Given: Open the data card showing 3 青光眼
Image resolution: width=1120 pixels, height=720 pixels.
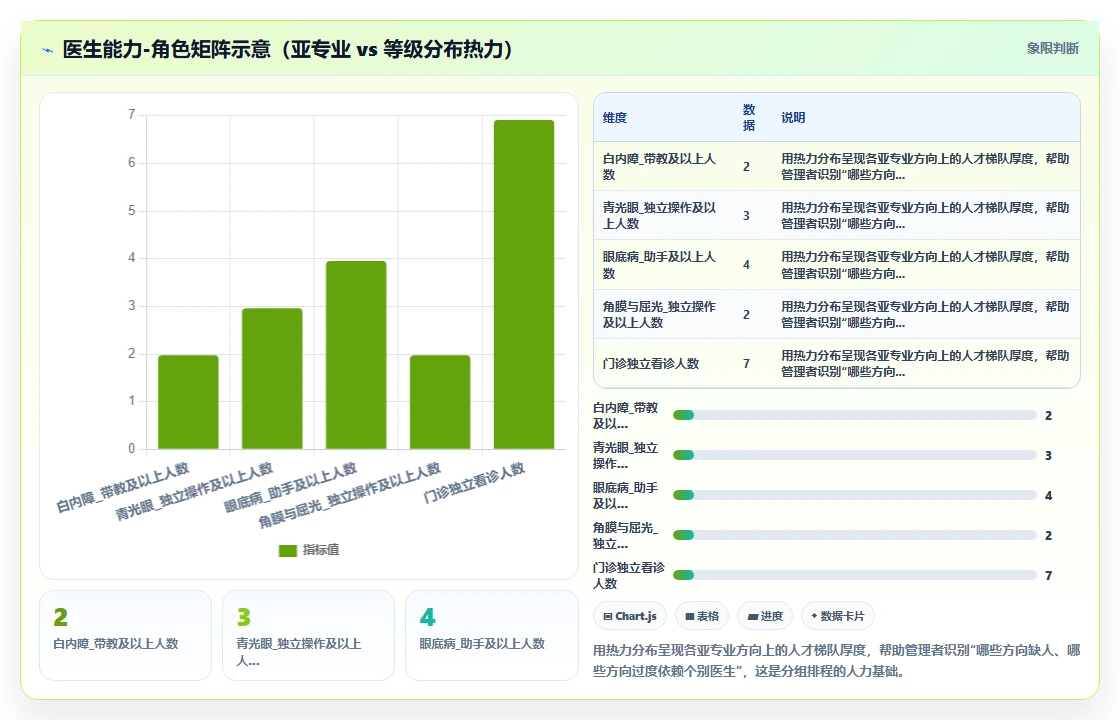Looking at the screenshot, I should (x=308, y=635).
